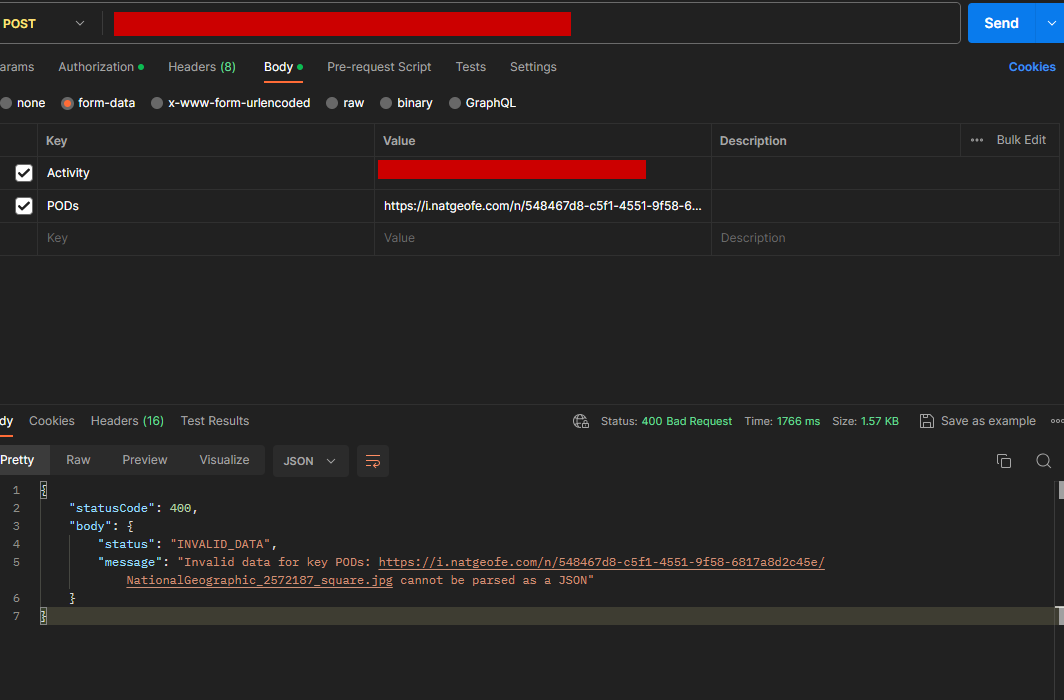Open the Send button dropdown arrow
1064x700 pixels.
(x=1050, y=23)
